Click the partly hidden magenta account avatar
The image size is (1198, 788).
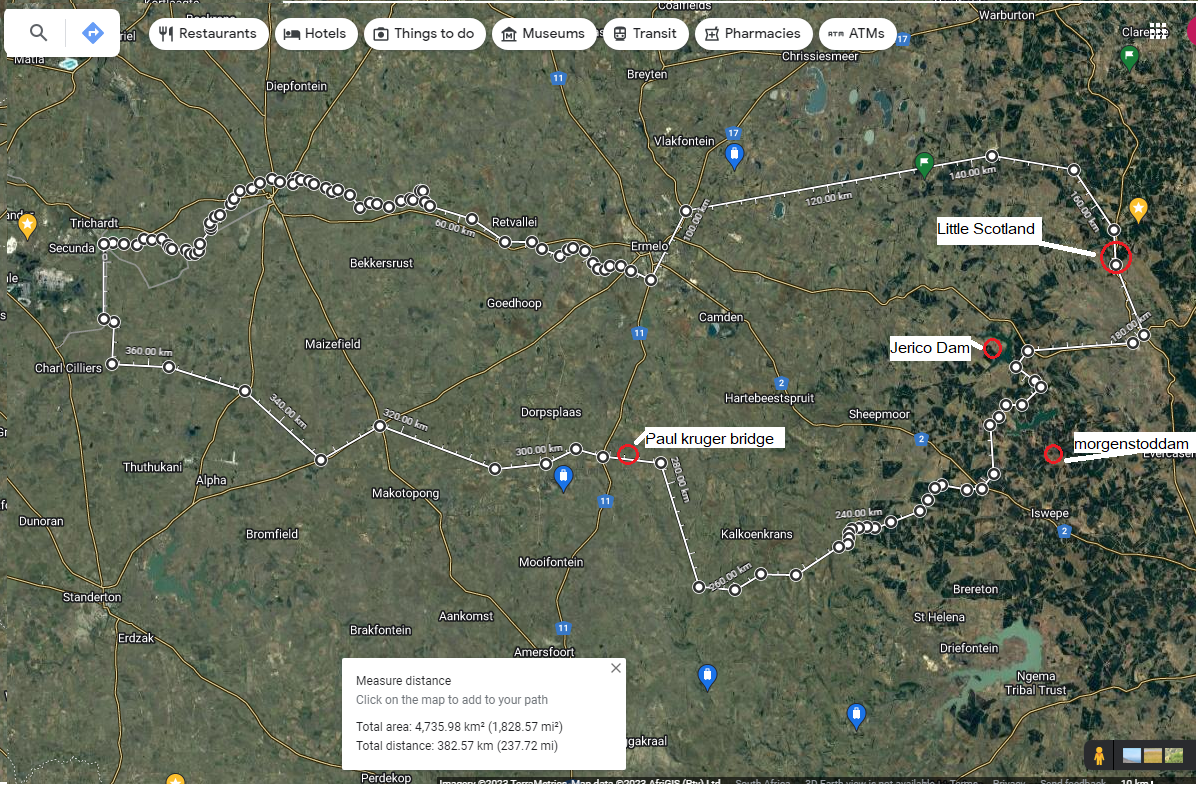tap(1192, 32)
